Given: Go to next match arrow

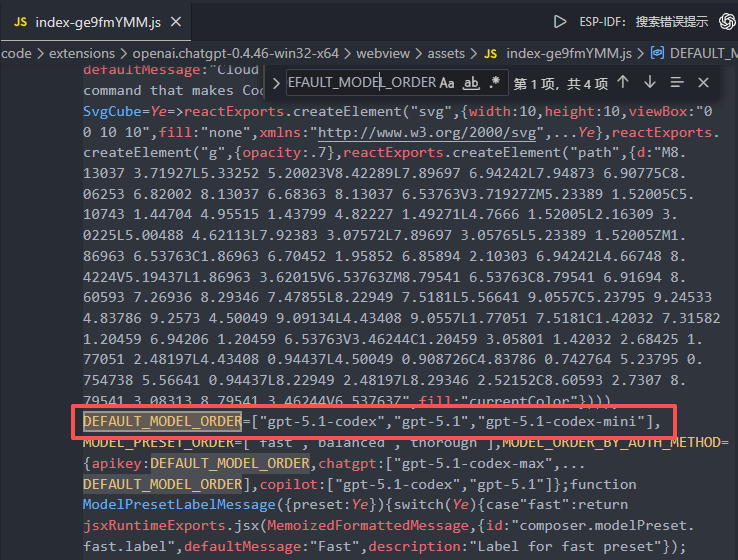Looking at the screenshot, I should point(650,82).
